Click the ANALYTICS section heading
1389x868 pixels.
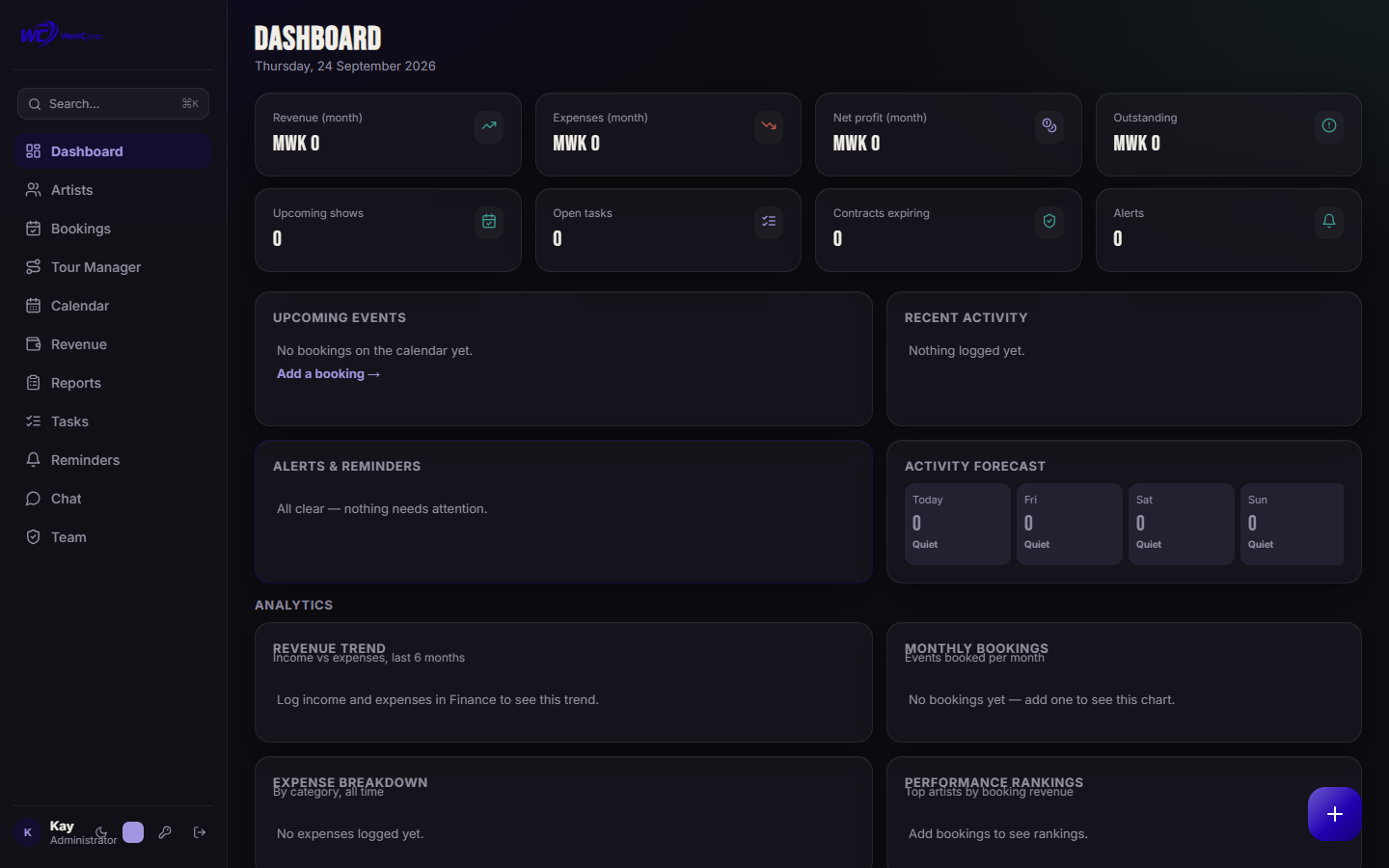click(293, 605)
